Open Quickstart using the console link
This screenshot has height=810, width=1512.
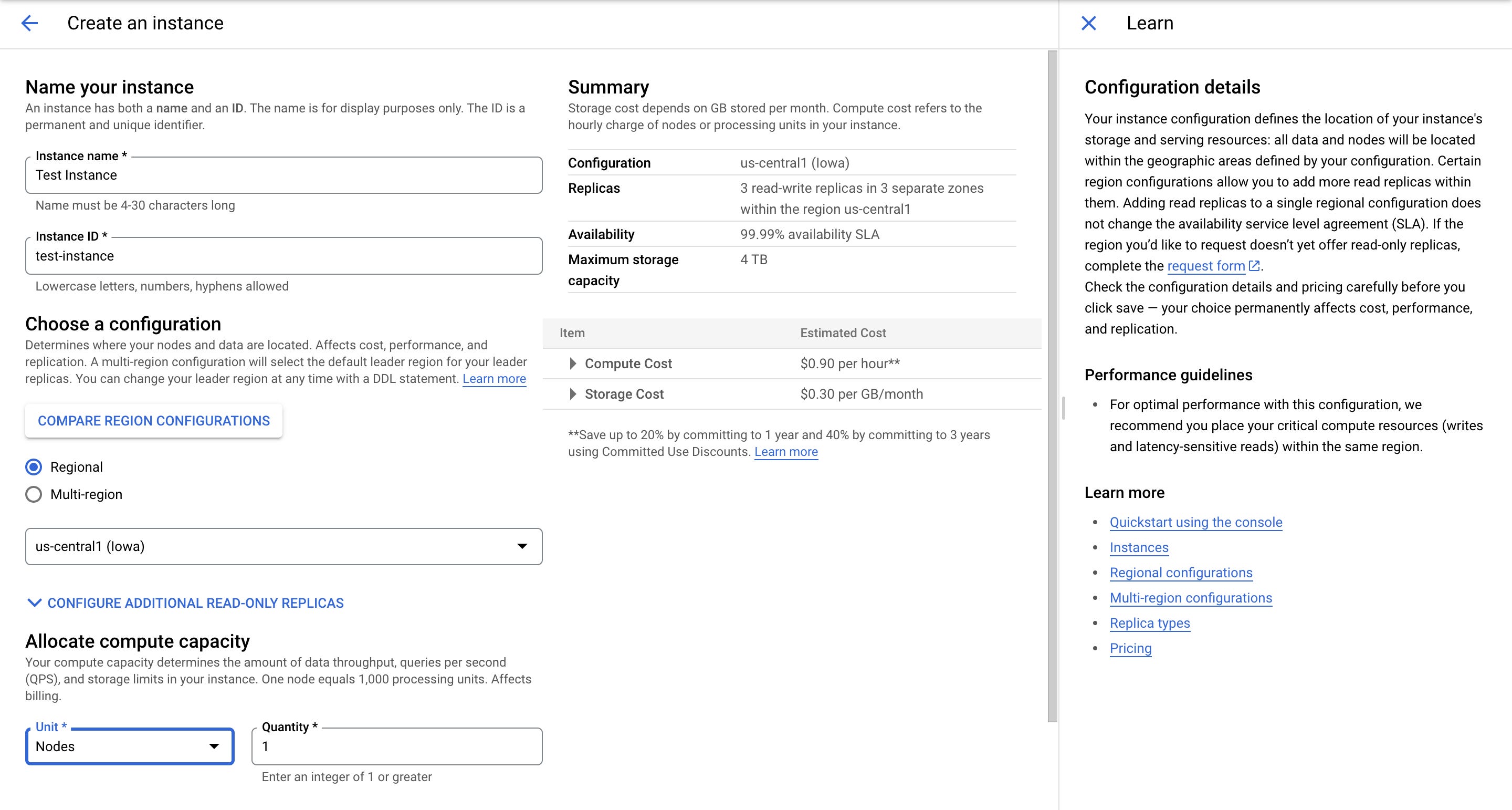1195,522
